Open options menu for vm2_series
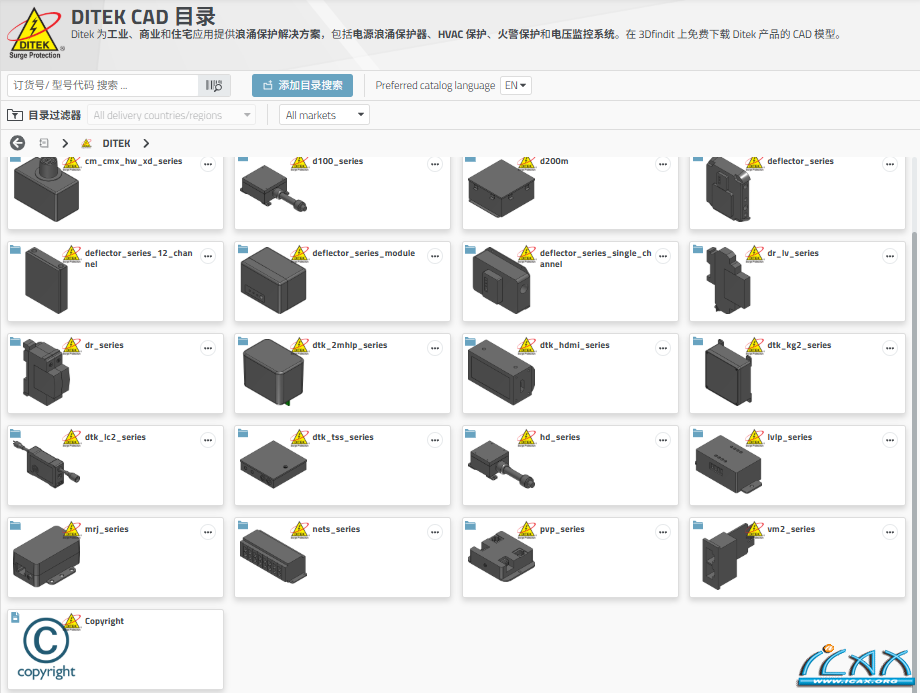 890,532
